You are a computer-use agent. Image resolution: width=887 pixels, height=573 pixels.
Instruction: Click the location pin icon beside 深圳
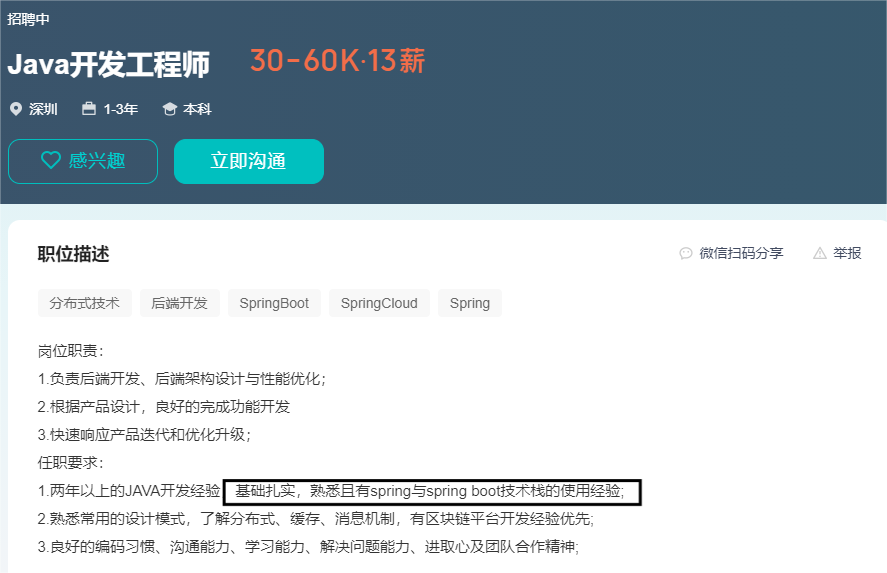click(16, 109)
